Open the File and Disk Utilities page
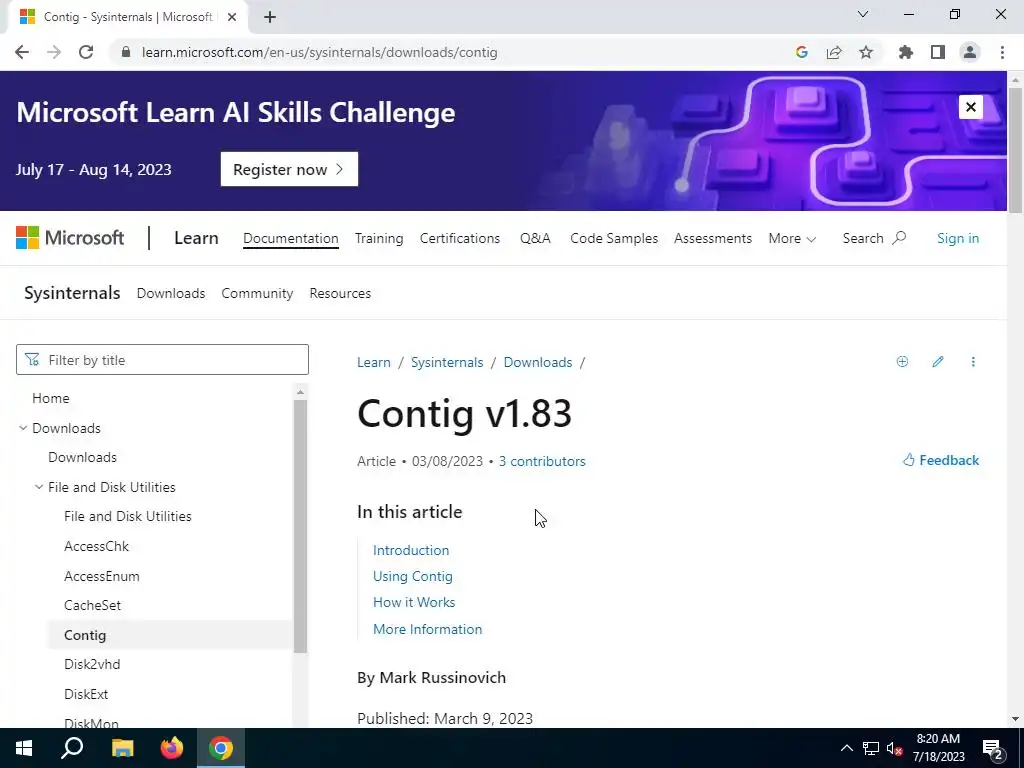1024x768 pixels. point(128,516)
